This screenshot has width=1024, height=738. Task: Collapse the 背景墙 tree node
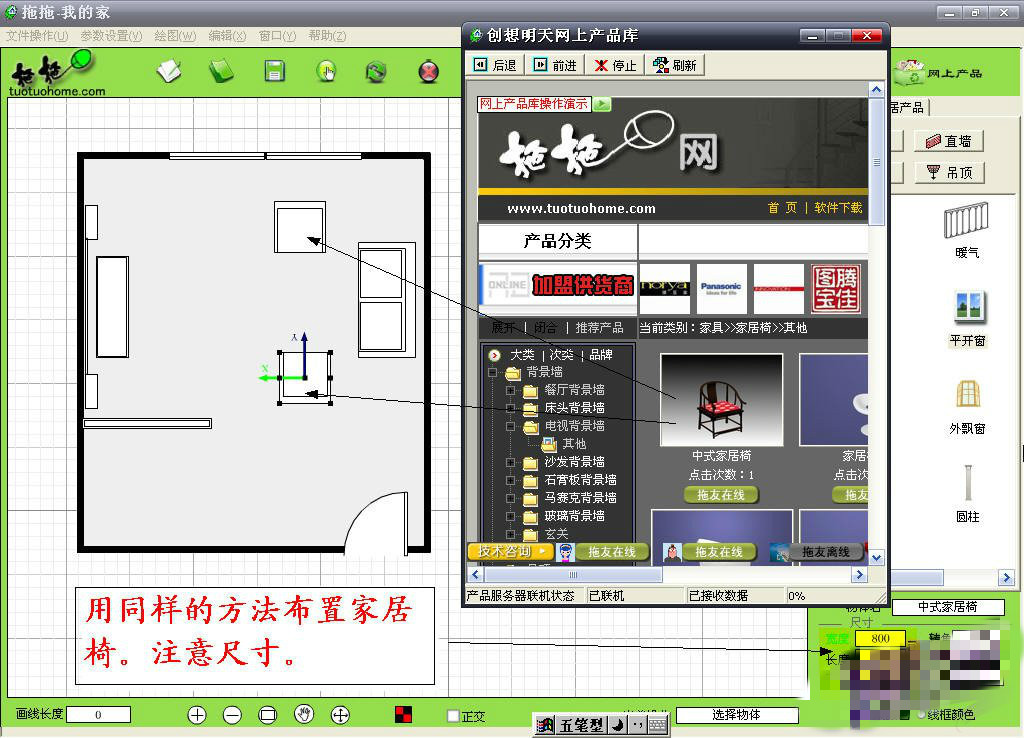[492, 373]
